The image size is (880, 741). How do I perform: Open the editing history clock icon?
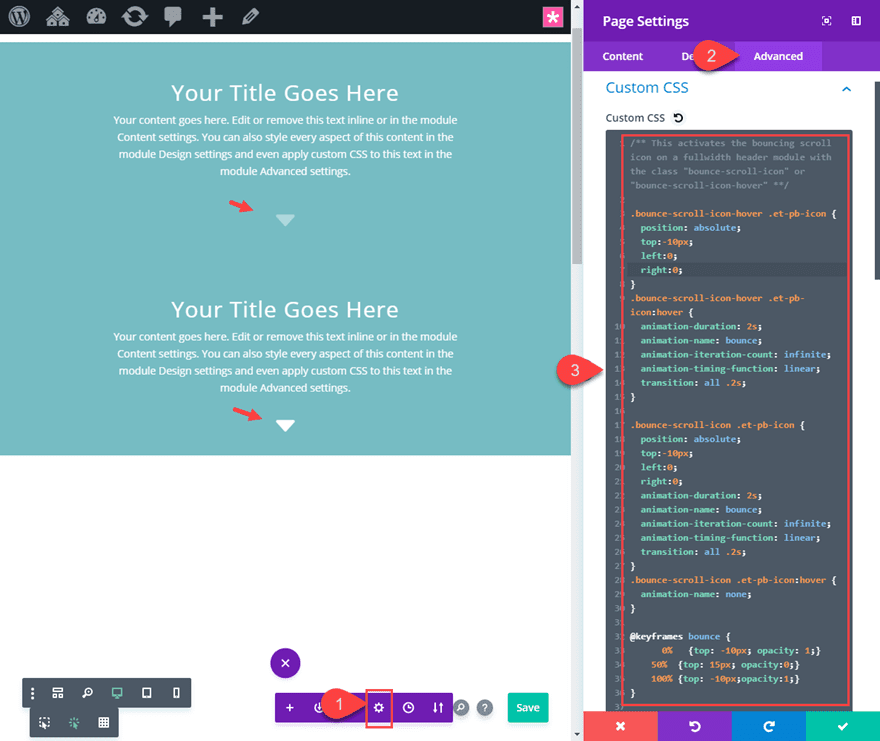[x=409, y=708]
